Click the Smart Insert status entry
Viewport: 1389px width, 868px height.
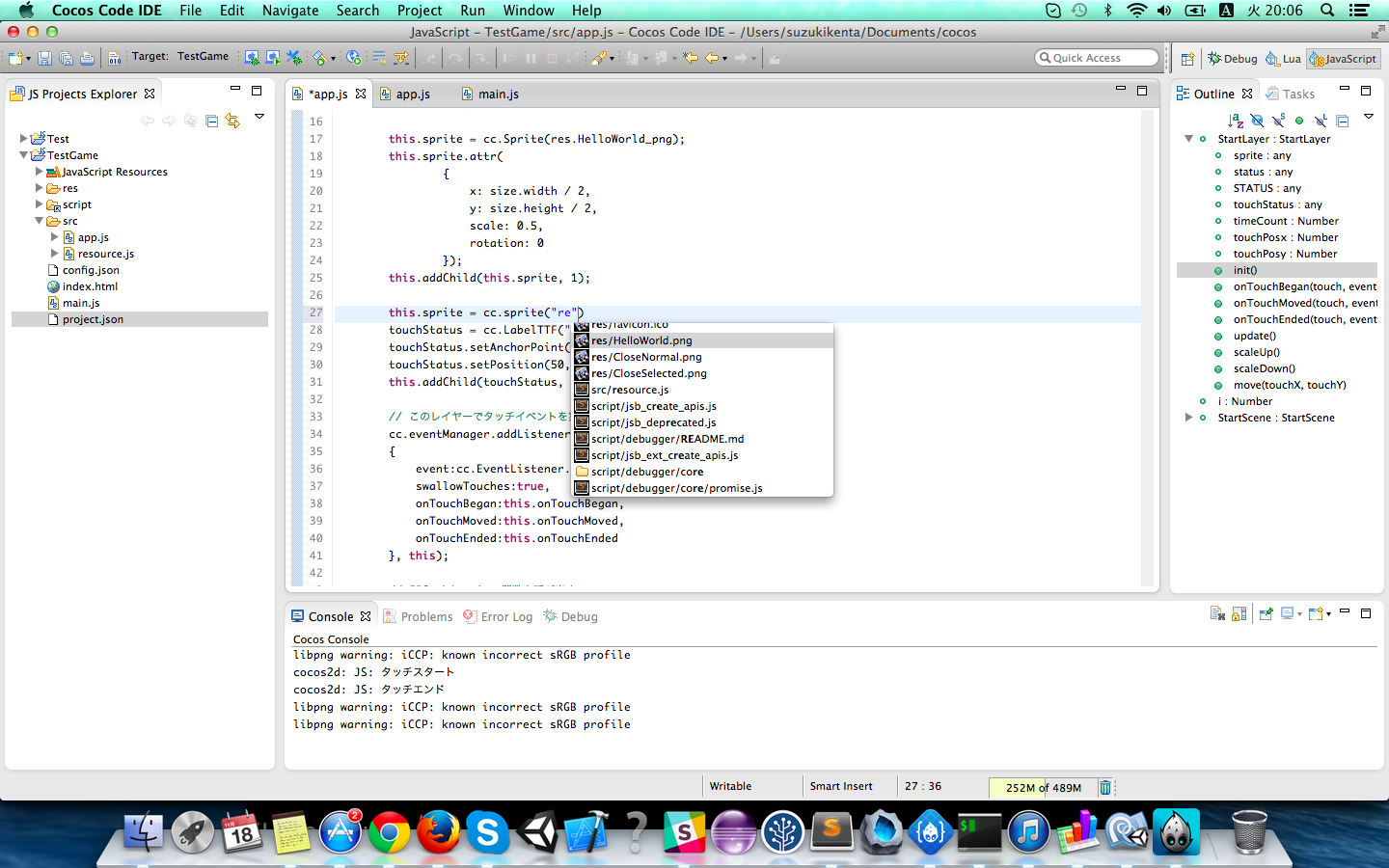point(841,786)
